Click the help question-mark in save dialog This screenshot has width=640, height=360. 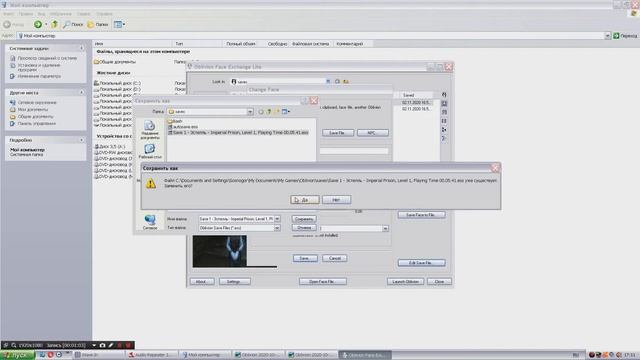click(304, 100)
